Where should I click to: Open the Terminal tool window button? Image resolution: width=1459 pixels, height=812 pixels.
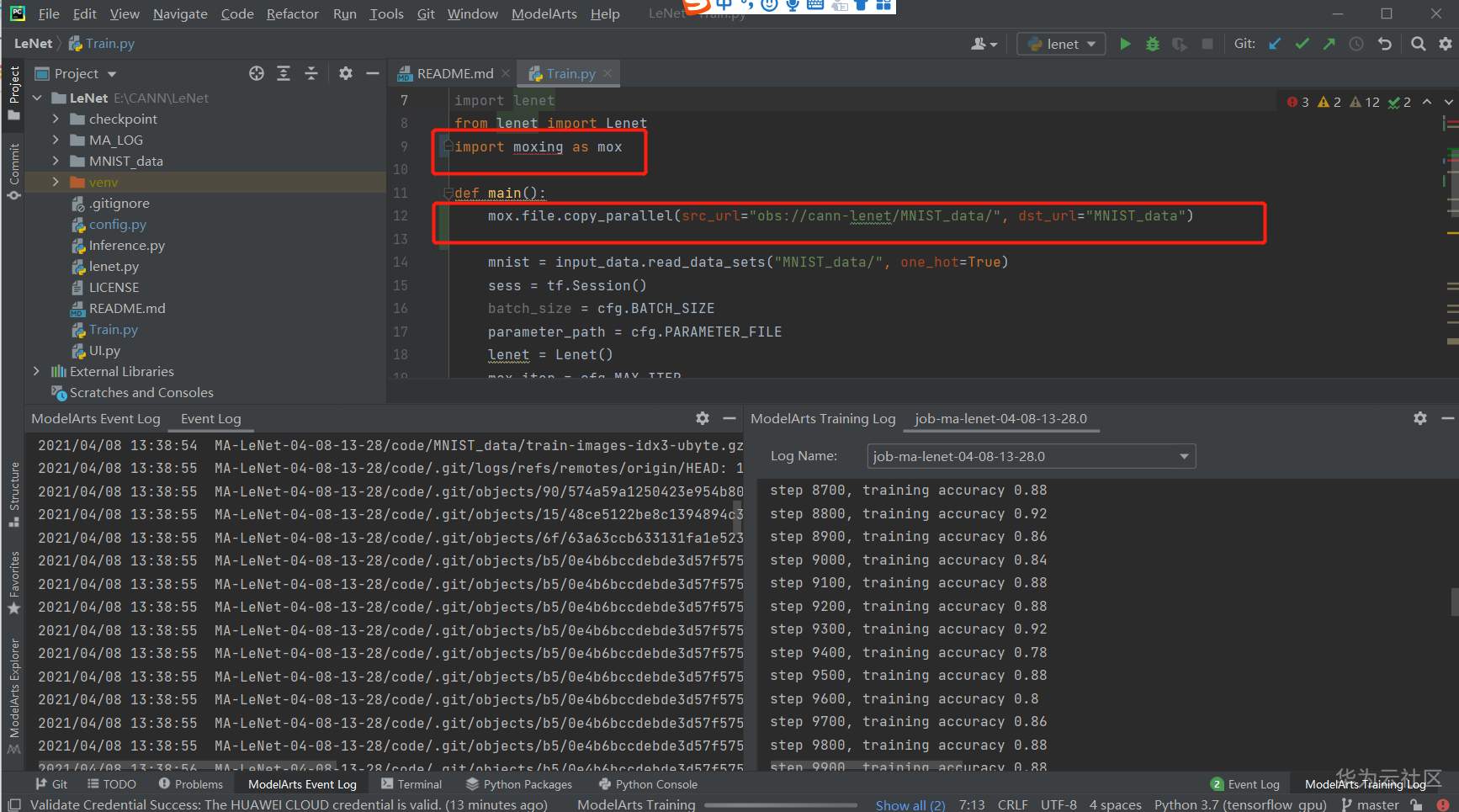[411, 784]
